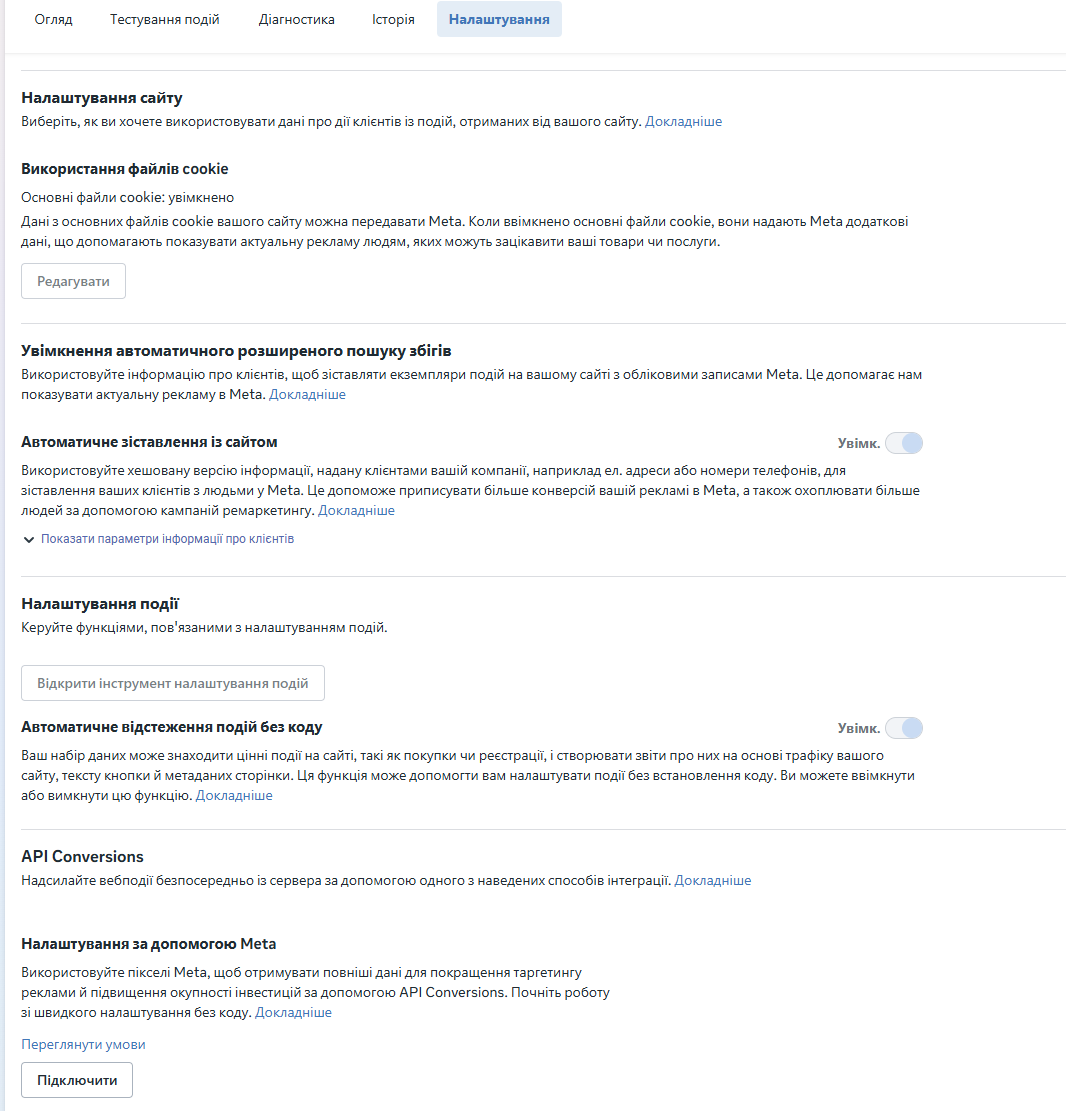Viewport: 1066px width, 1111px height.
Task: Open the Діагностика tab
Action: point(296,19)
